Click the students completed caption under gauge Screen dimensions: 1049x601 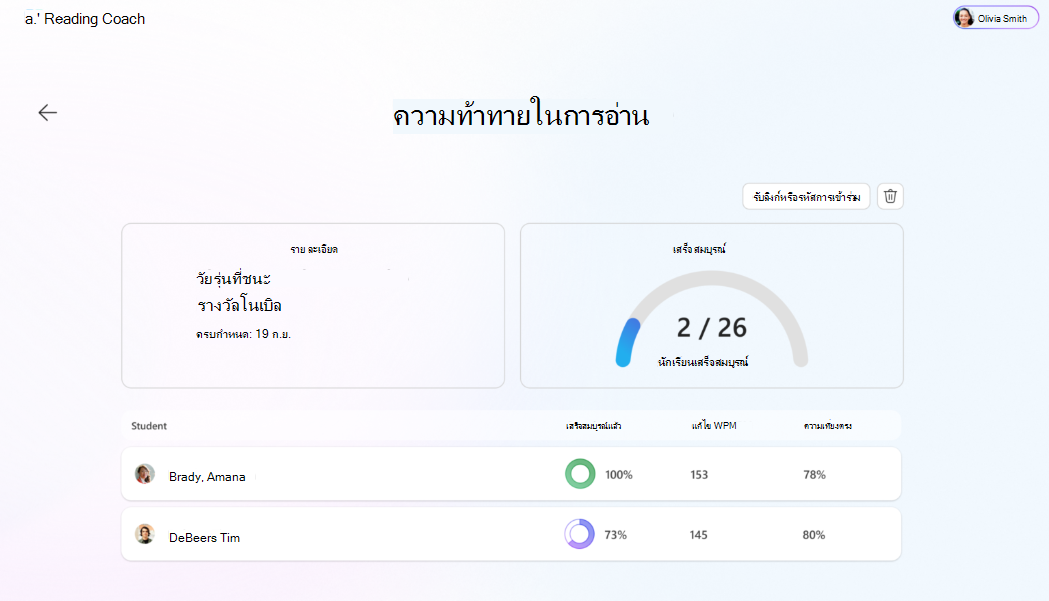click(702, 362)
